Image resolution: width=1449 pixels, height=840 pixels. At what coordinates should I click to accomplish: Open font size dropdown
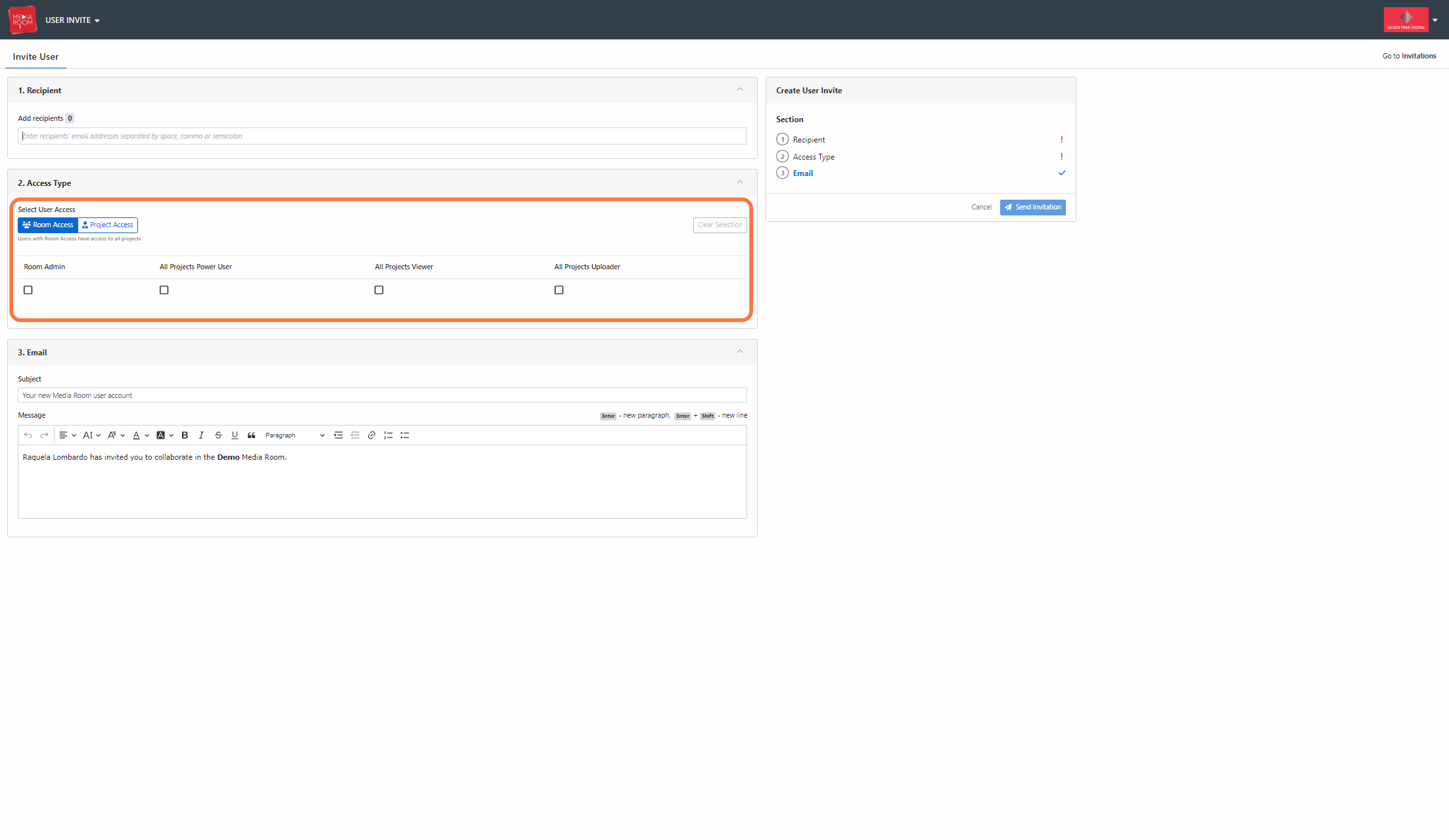tap(91, 435)
